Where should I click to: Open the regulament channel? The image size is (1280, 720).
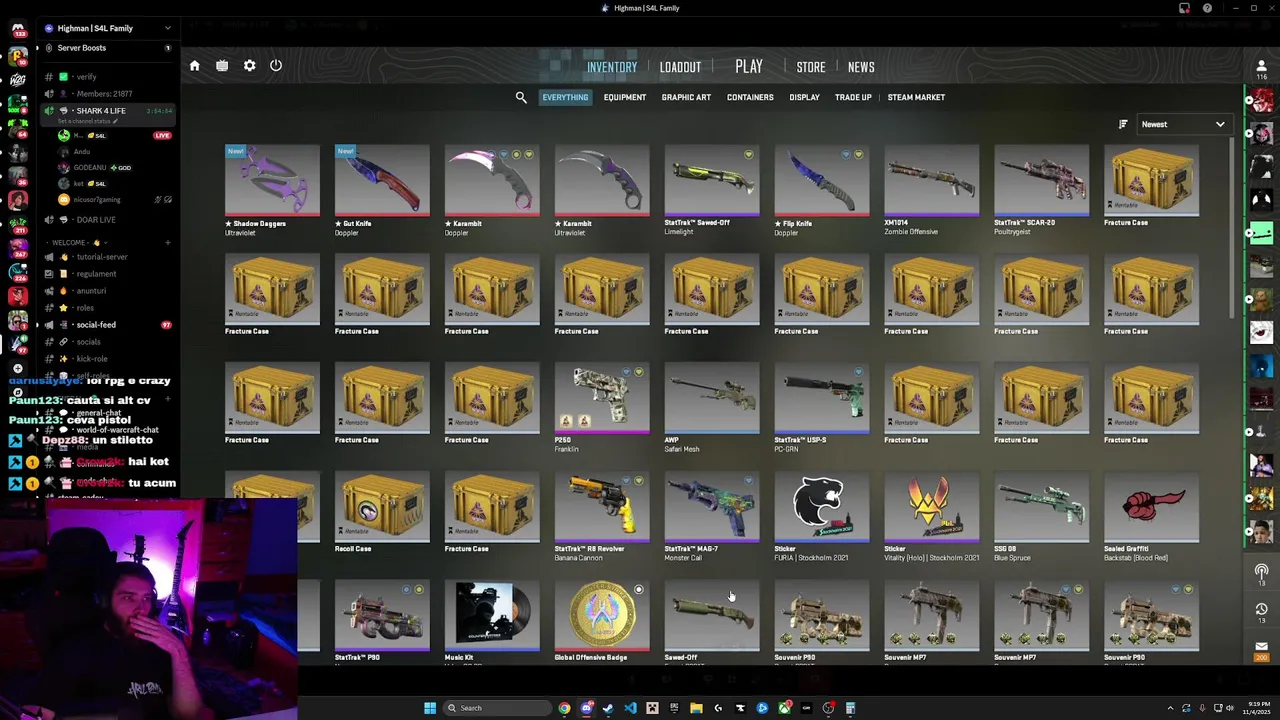(x=108, y=274)
